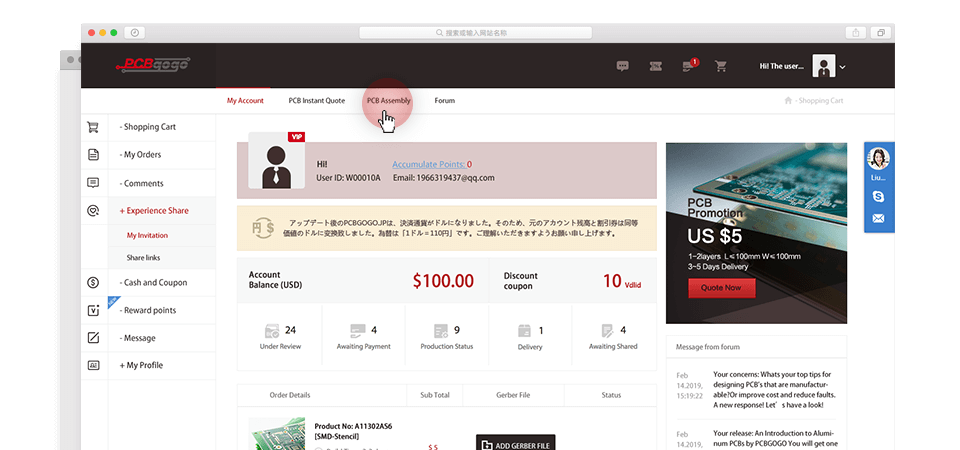This screenshot has height=450, width=960.
Task: Open the coupon ticket icon in header
Action: point(655,66)
